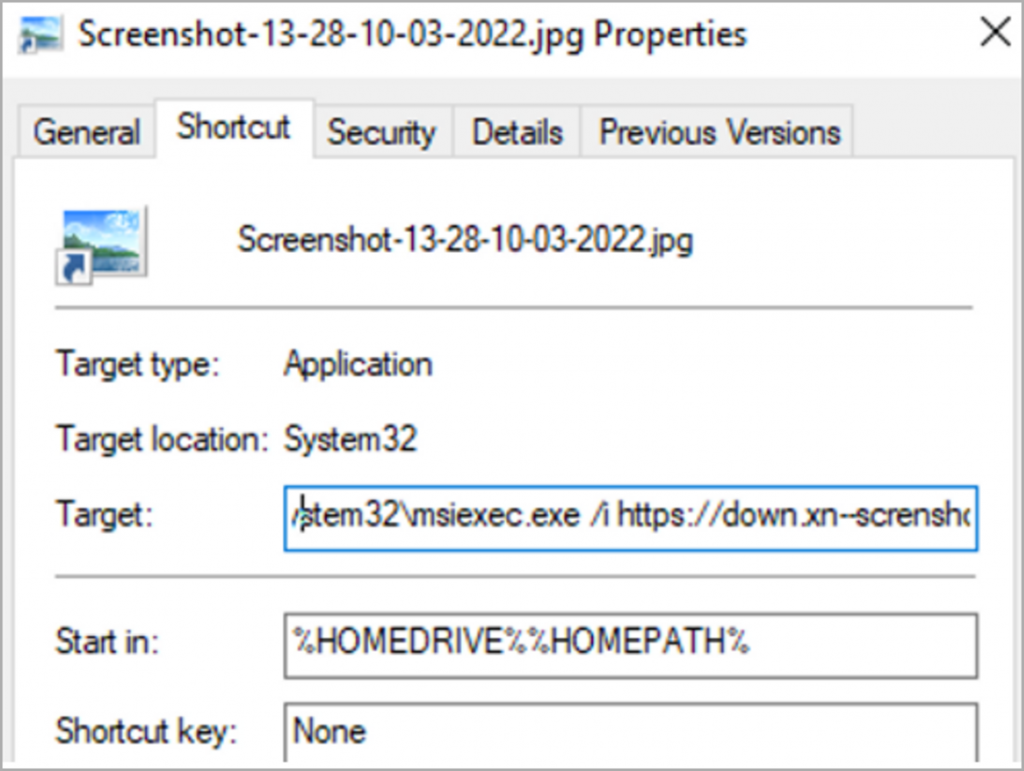
Task: Click the Start in: label
Action: click(x=107, y=641)
